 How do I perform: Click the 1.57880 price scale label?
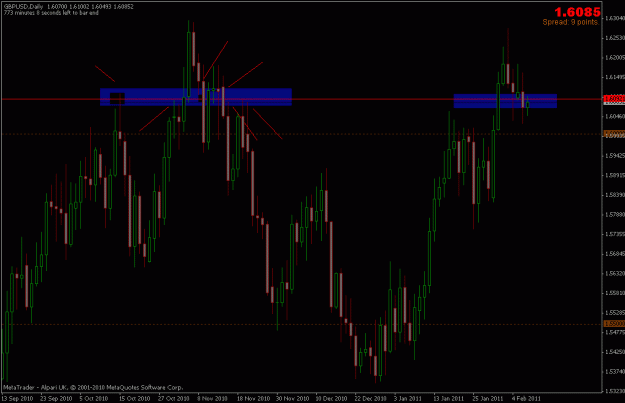click(615, 214)
